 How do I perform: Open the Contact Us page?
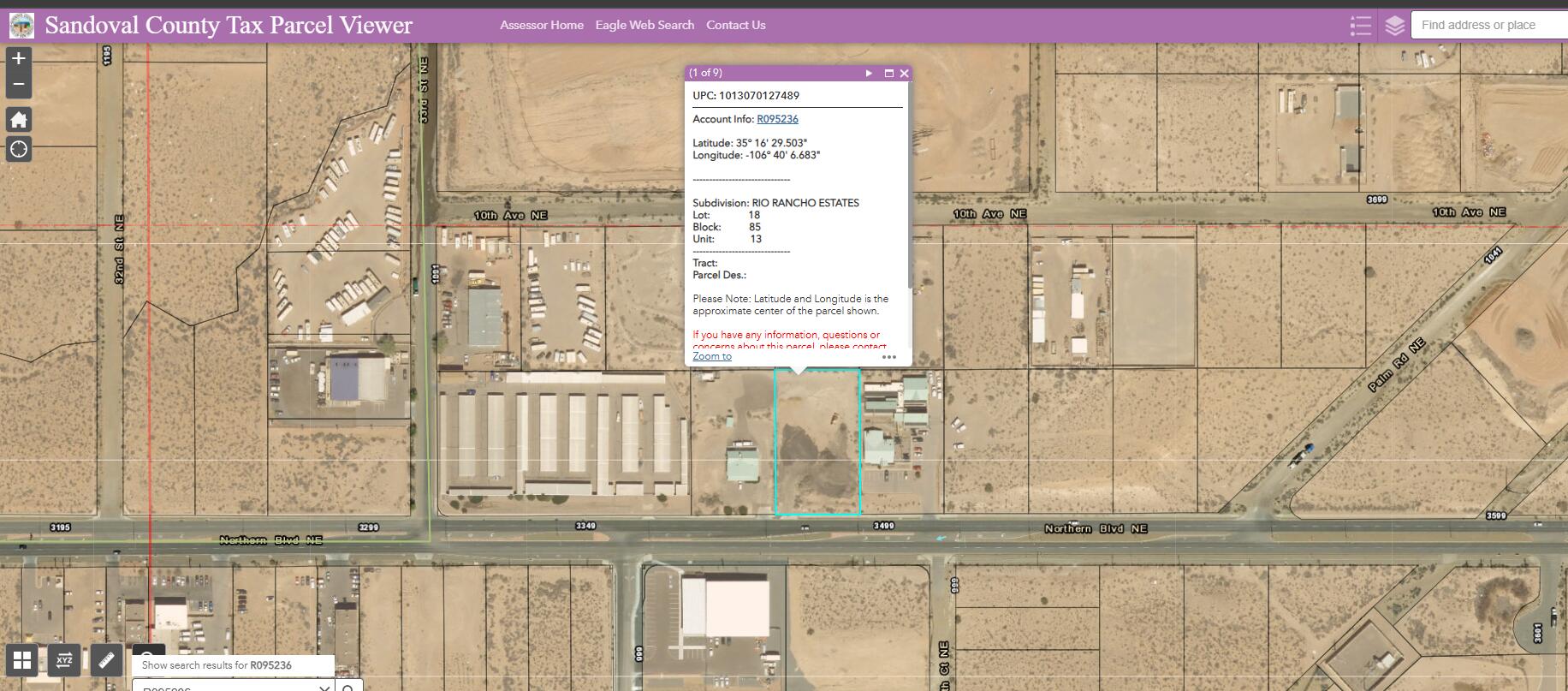736,25
